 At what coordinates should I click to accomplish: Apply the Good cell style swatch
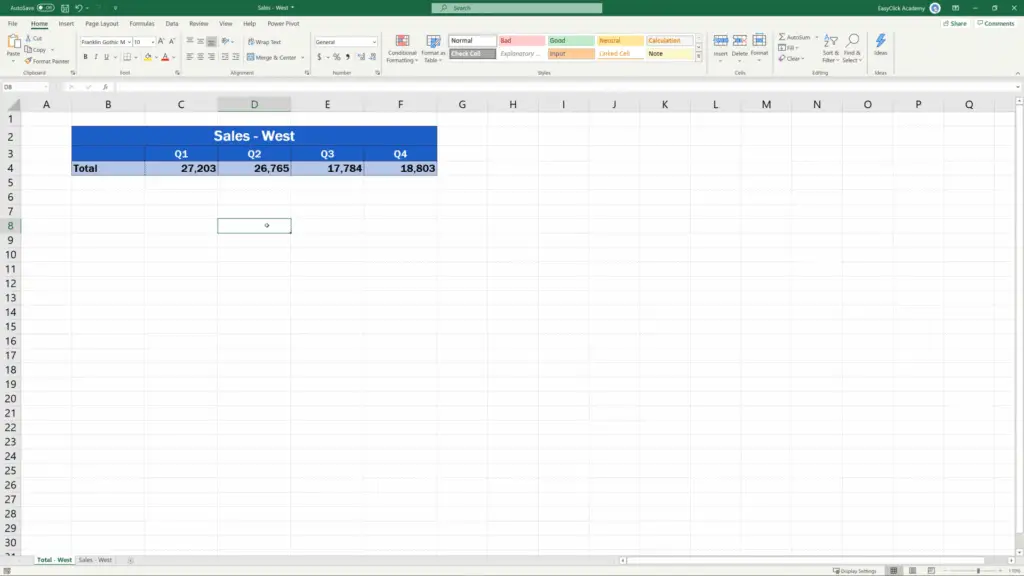coord(570,41)
